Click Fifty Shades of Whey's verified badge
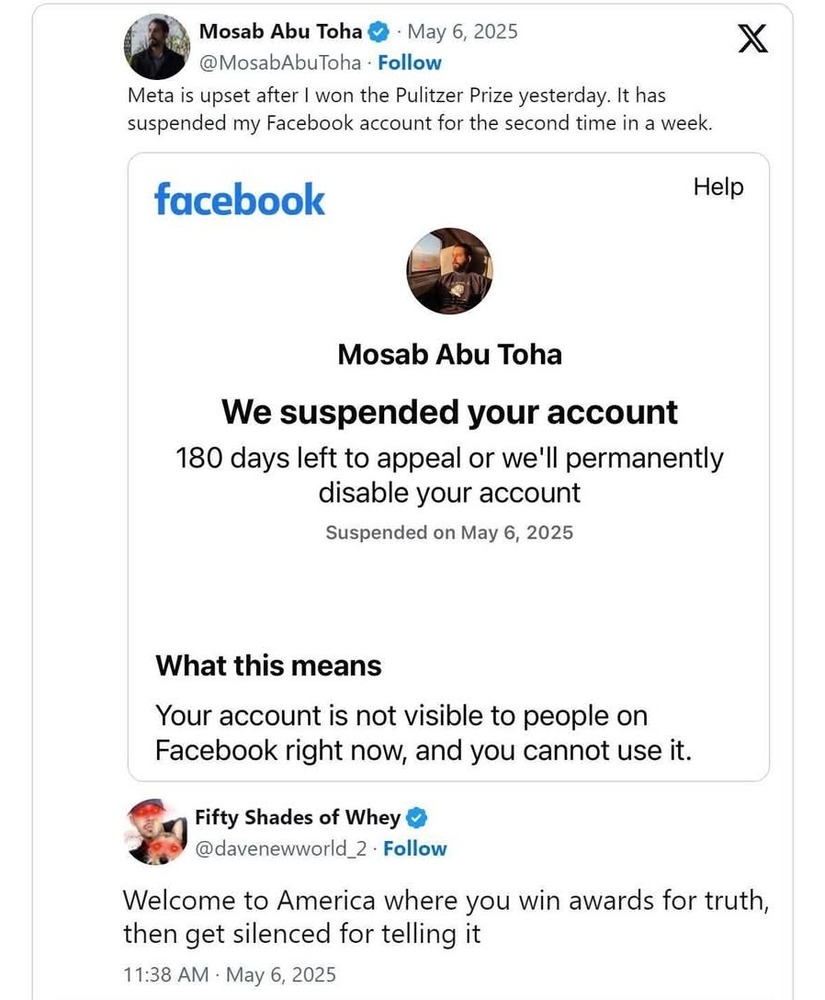Screen dimensions: 825x1000 click(416, 817)
